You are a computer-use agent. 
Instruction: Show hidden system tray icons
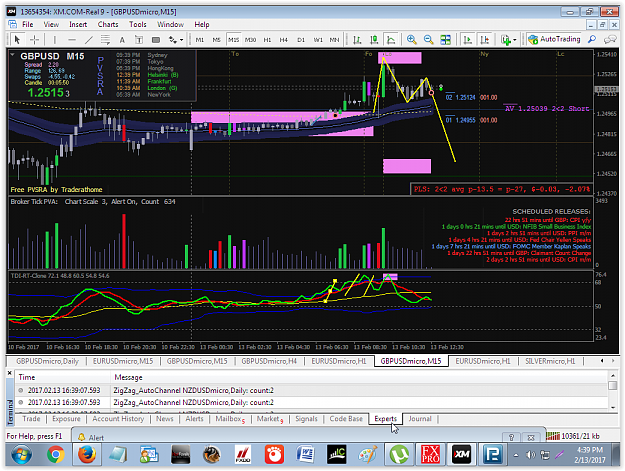(x=516, y=455)
